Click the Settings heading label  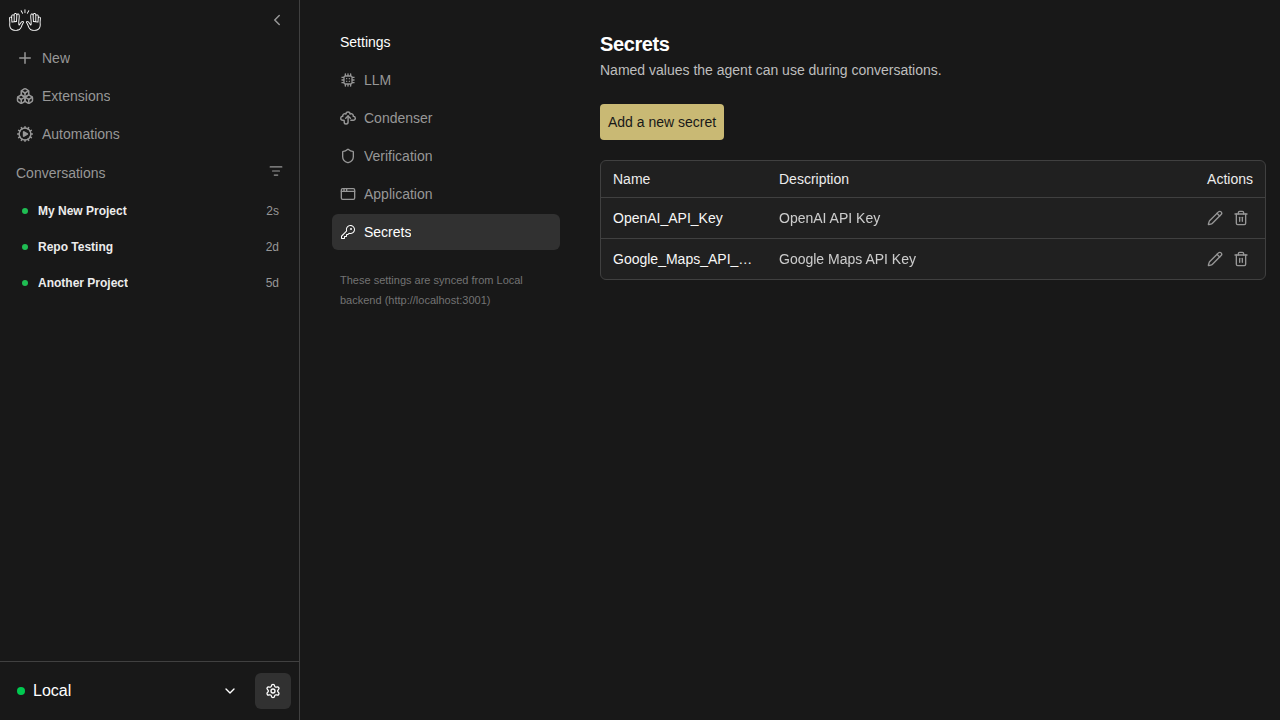365,42
